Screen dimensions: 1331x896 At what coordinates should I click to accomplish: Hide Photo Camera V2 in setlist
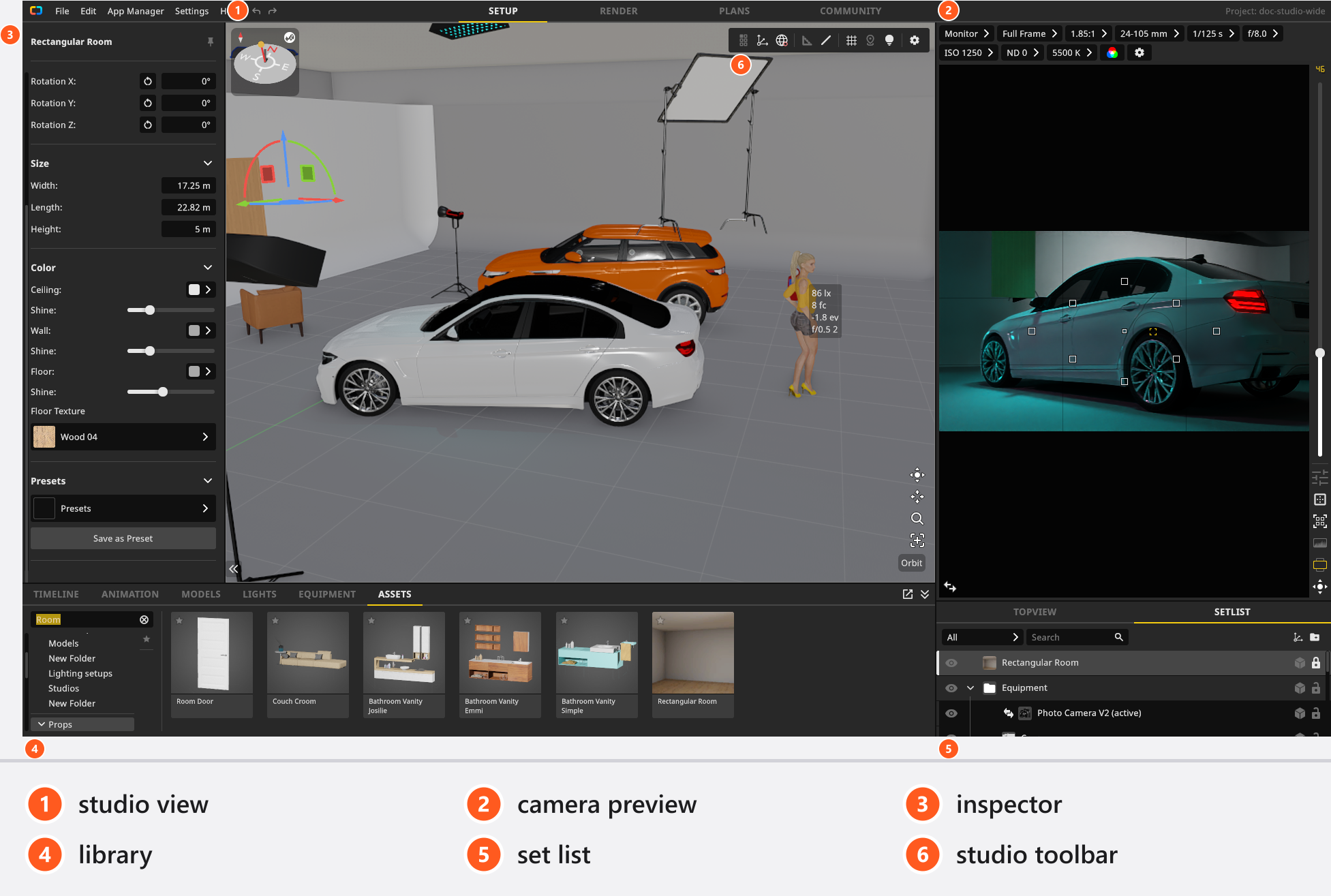point(951,713)
